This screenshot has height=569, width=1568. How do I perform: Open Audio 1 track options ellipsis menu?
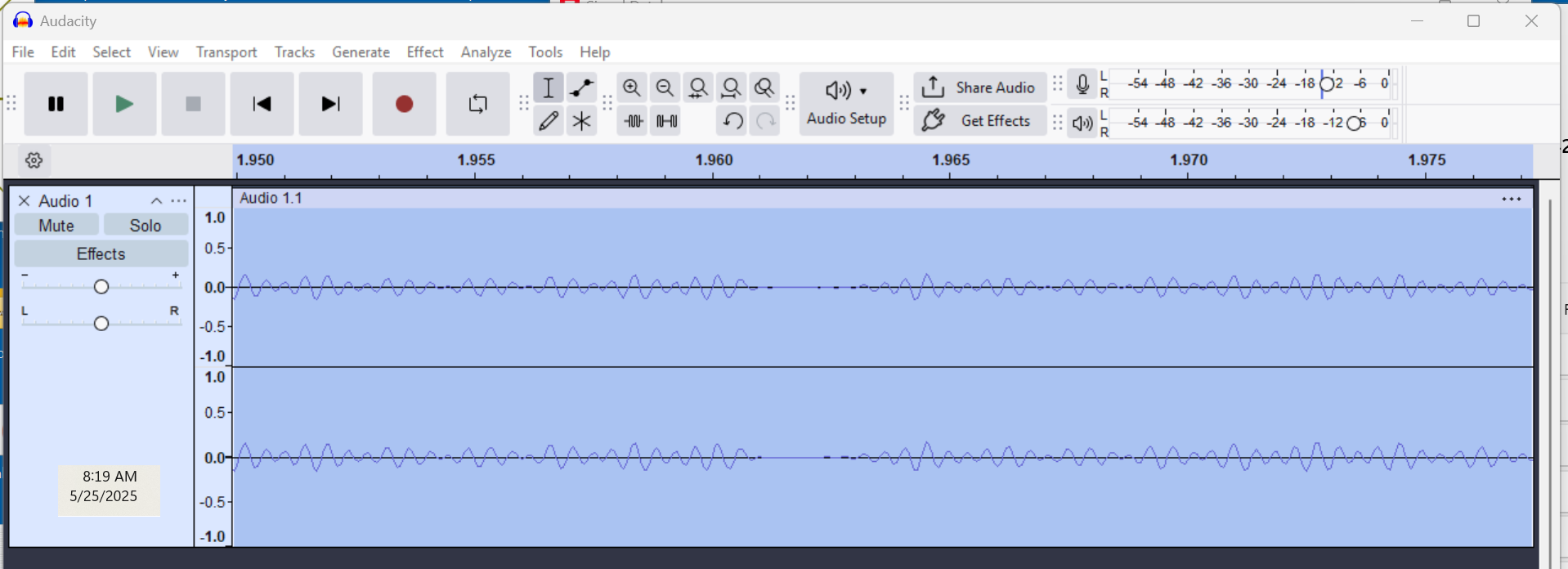click(x=179, y=201)
